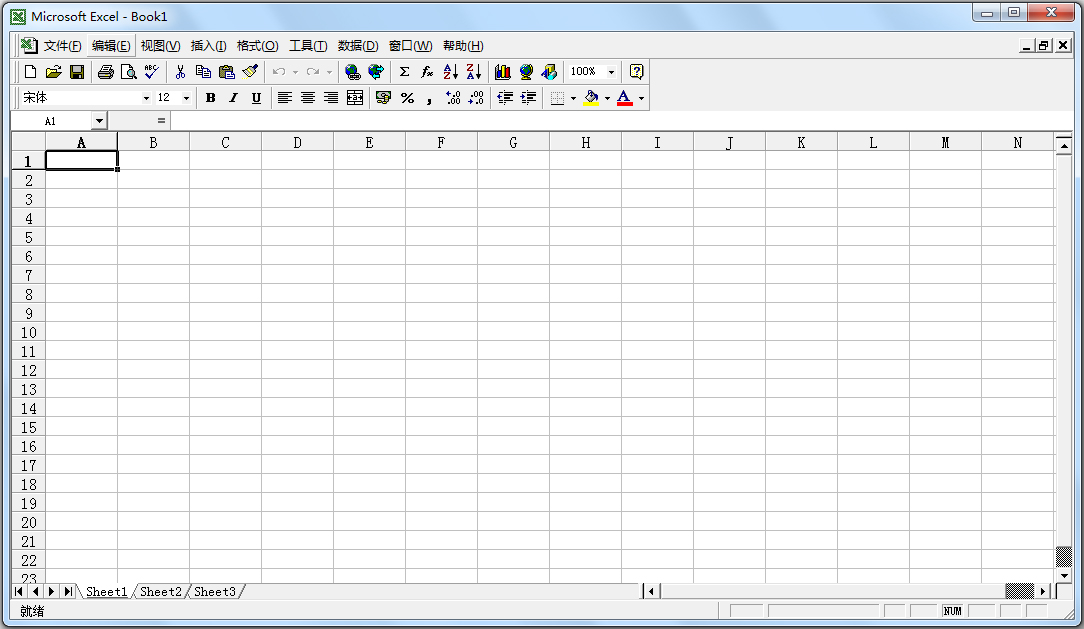Click the Edit Formula equals button
Screen dimensions: 1084x629
(x=161, y=121)
